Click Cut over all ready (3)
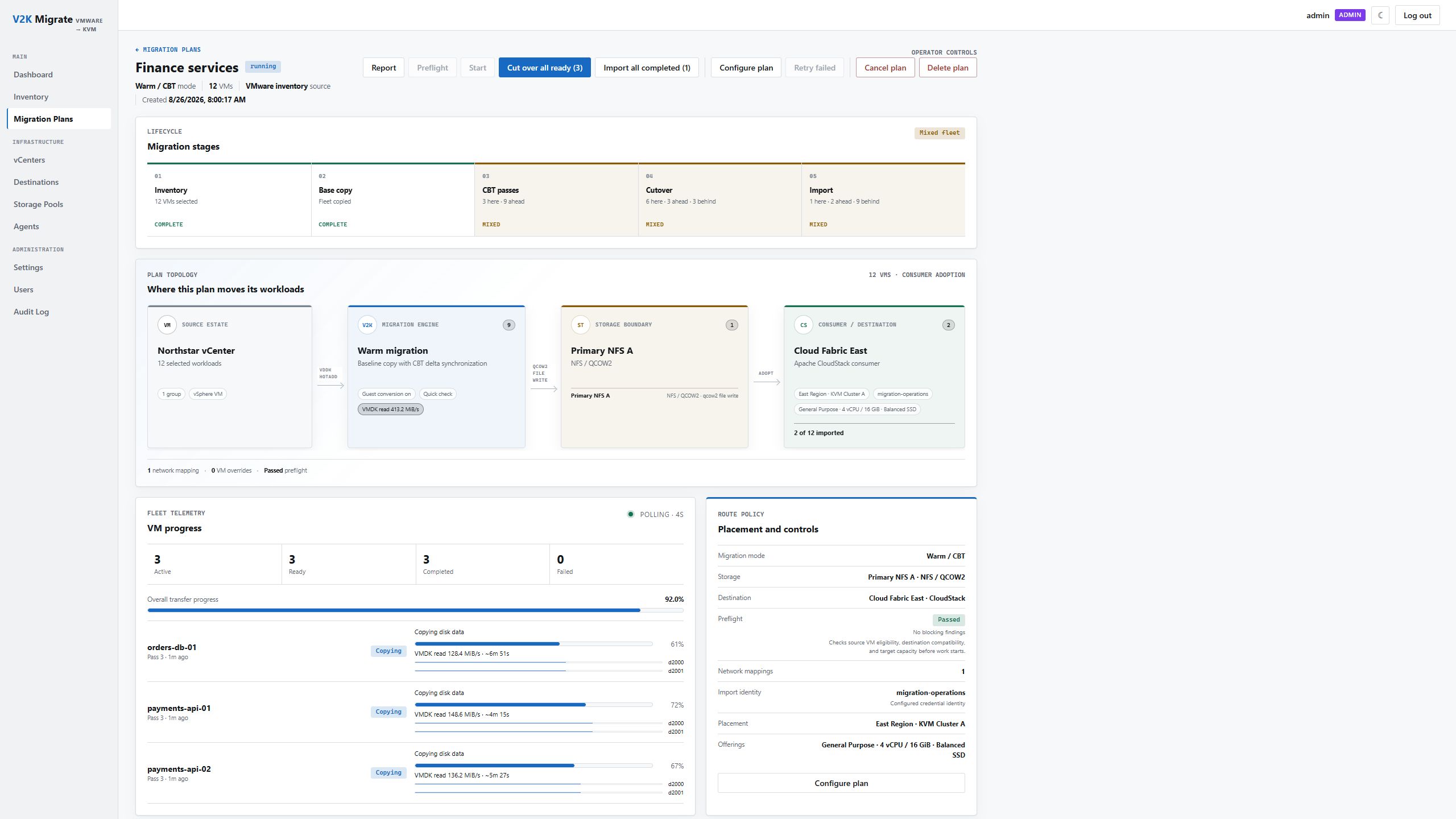 click(544, 68)
